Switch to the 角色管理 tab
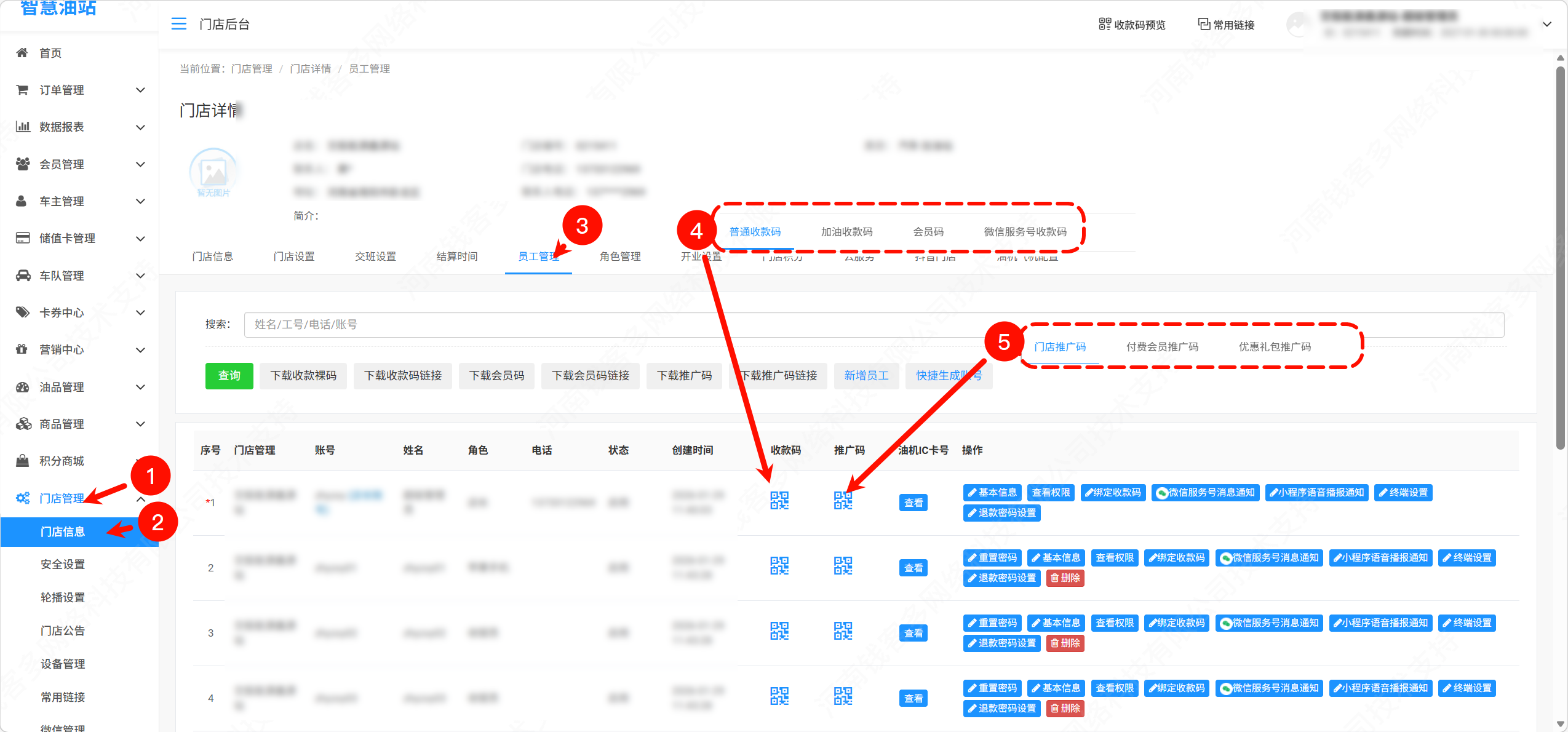The image size is (1568, 732). pyautogui.click(x=620, y=257)
